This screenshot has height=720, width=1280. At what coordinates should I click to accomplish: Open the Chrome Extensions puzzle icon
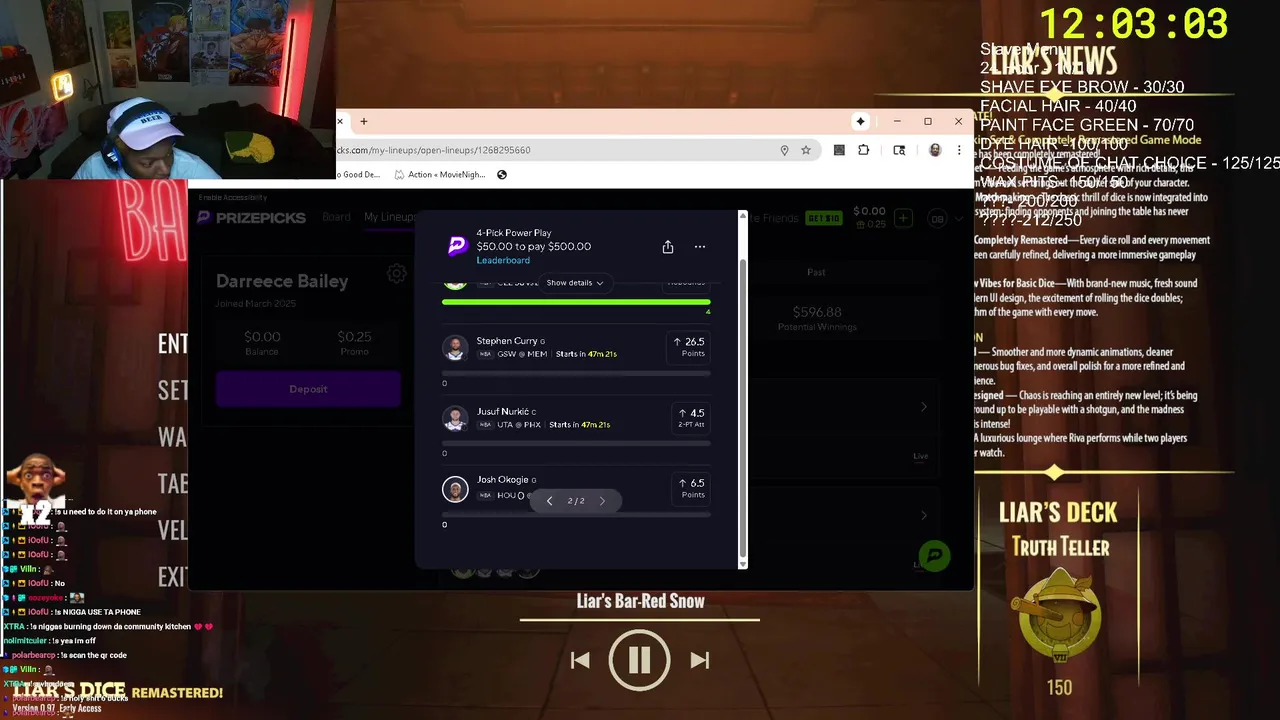[x=864, y=150]
